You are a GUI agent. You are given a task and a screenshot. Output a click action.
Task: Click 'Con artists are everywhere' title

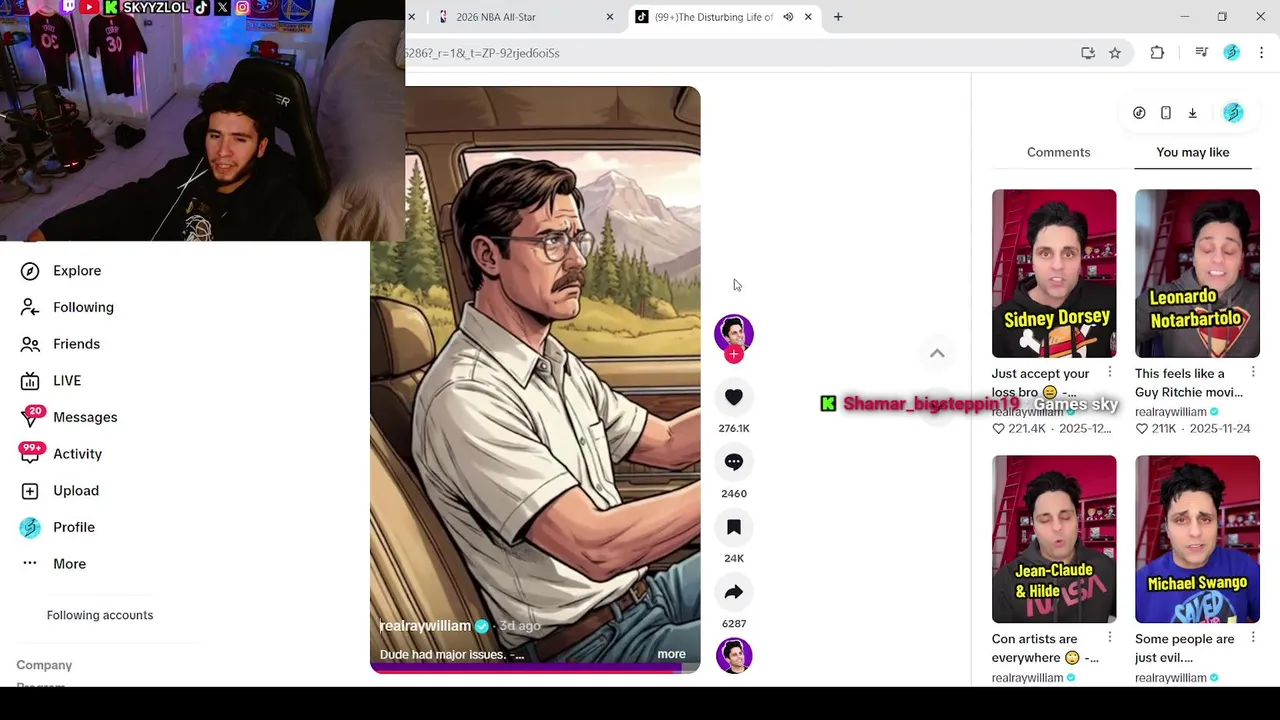pos(1045,648)
